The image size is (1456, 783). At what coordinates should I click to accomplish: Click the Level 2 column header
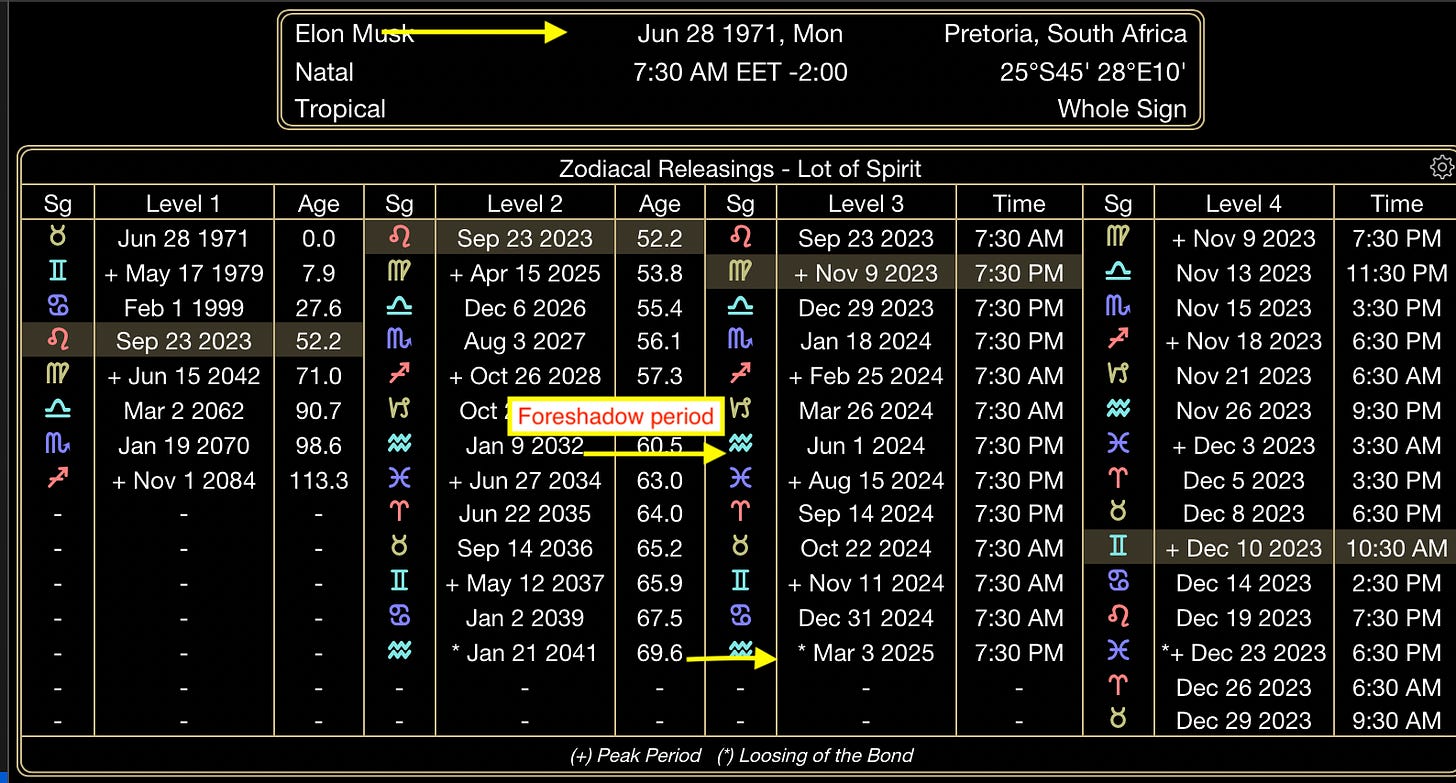click(x=525, y=204)
